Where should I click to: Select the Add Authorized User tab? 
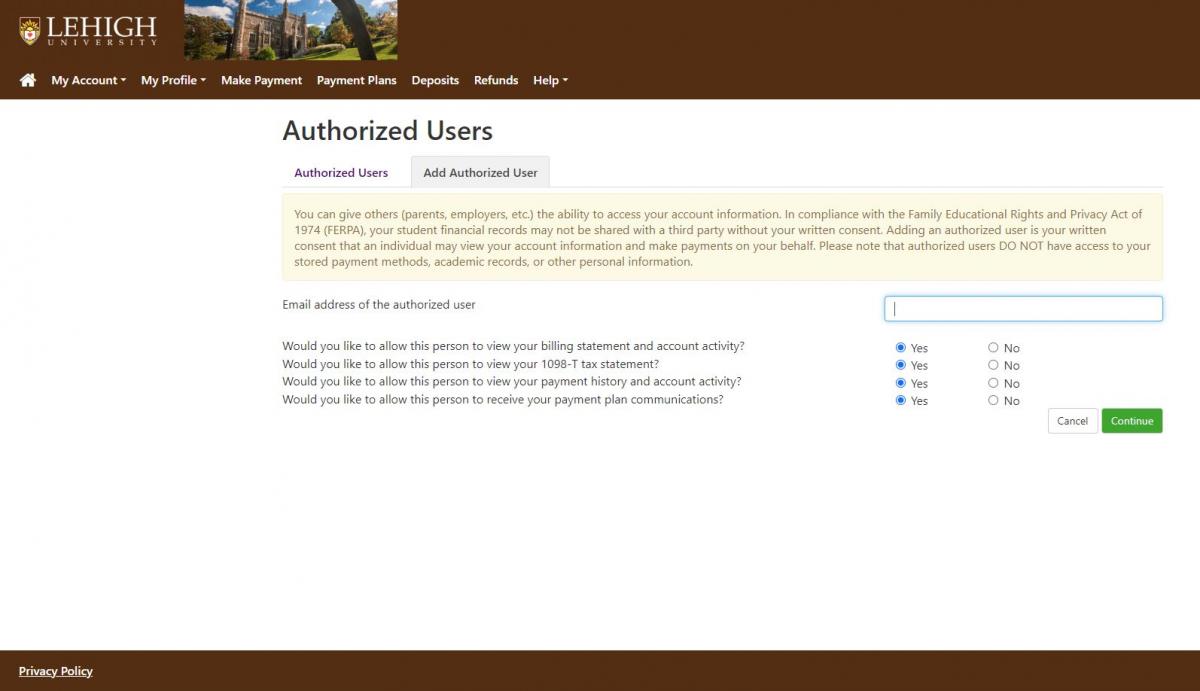pyautogui.click(x=480, y=173)
